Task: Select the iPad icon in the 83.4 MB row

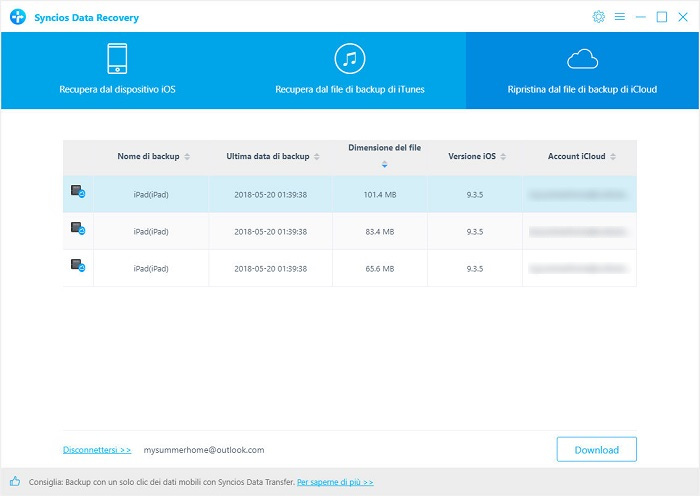Action: click(x=78, y=229)
